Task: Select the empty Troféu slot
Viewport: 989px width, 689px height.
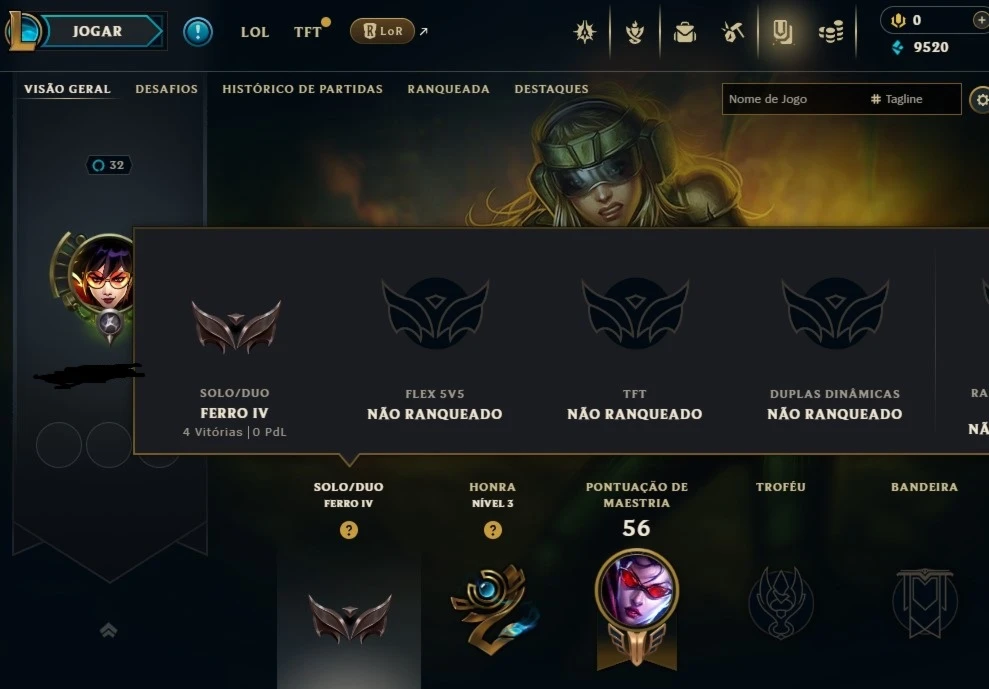Action: (781, 603)
